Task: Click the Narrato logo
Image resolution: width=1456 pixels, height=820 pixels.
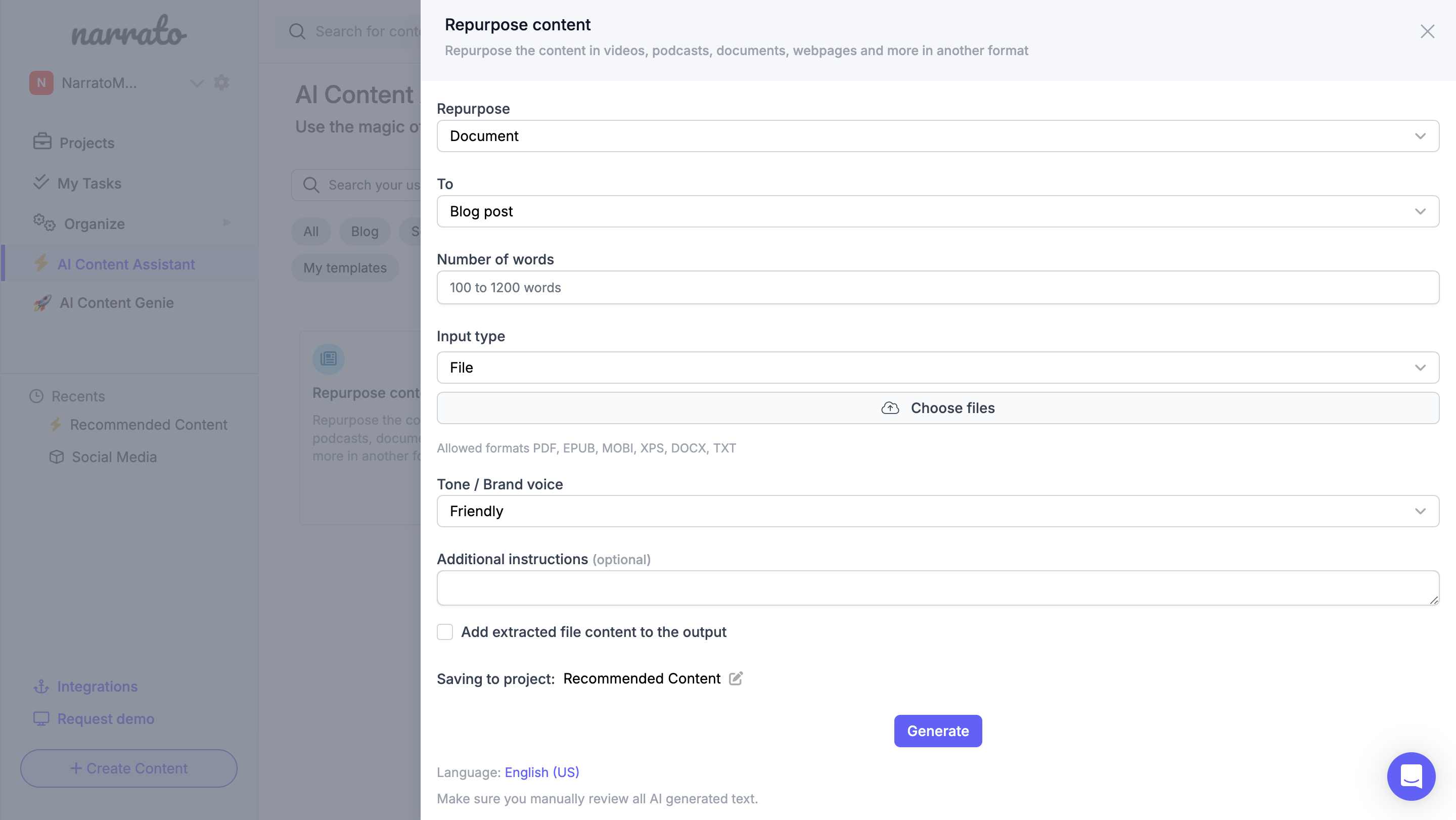Action: click(x=129, y=31)
